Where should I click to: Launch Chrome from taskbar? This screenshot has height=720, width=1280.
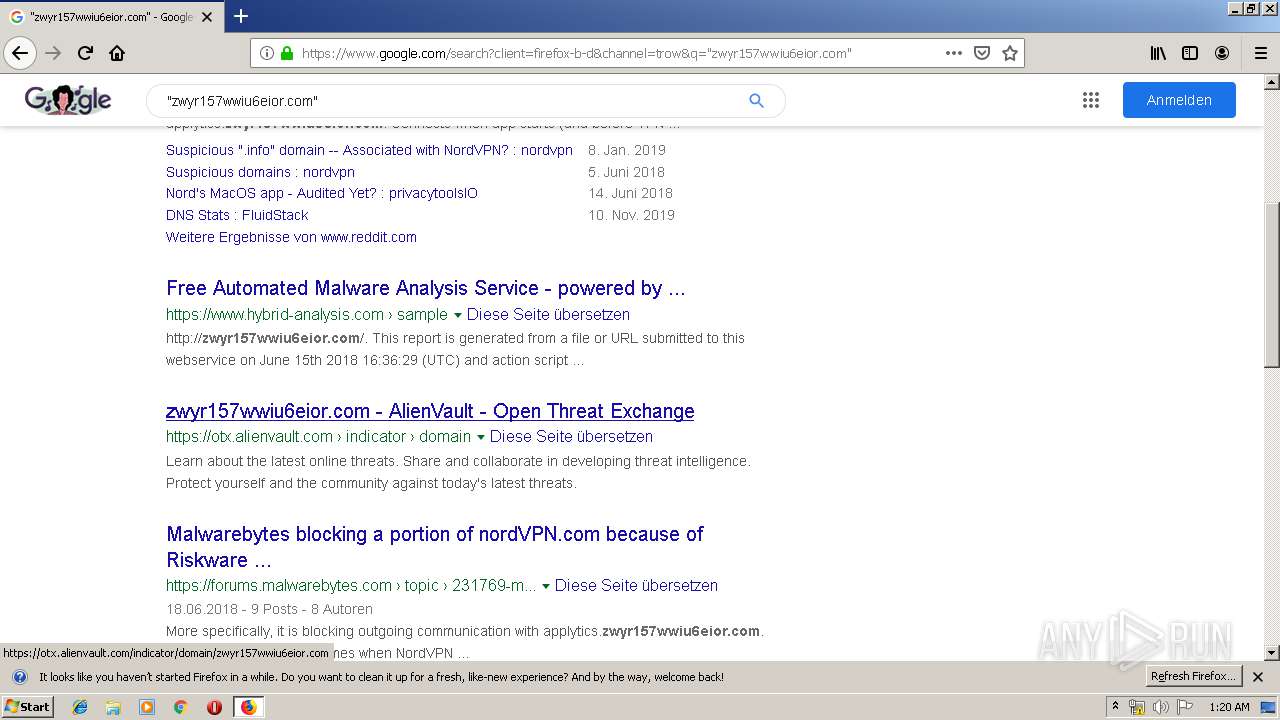click(180, 707)
